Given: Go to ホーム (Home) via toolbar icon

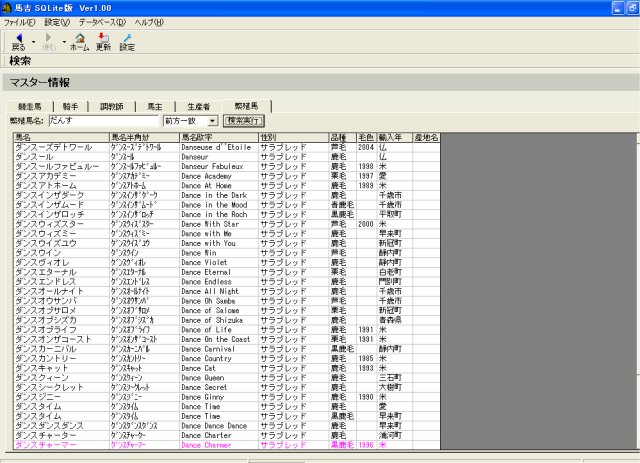Looking at the screenshot, I should pyautogui.click(x=79, y=41).
